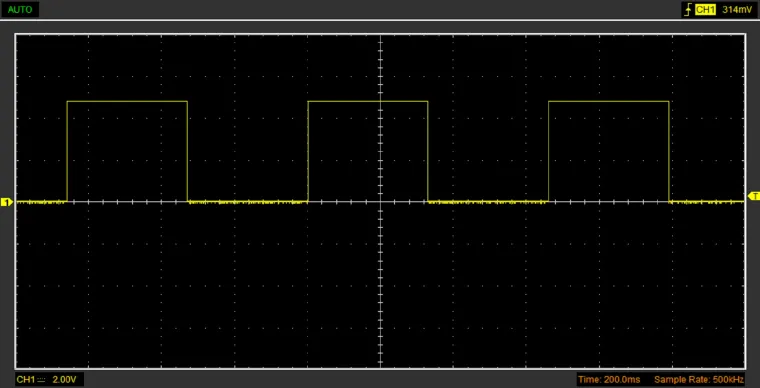The width and height of the screenshot is (760, 388).
Task: Click the center crosshair of the graticule
Action: (380, 202)
